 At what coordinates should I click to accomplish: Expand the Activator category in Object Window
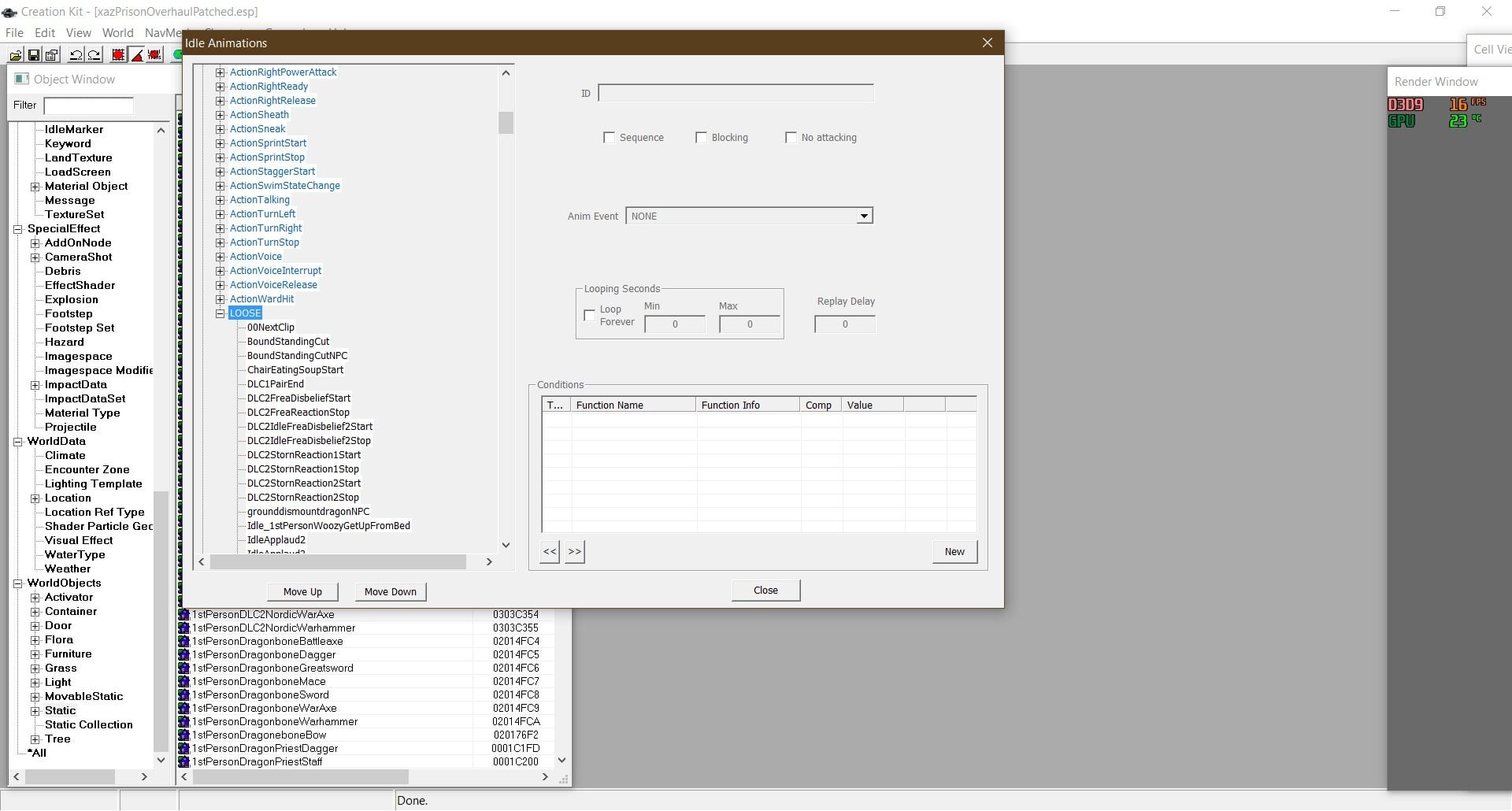(x=35, y=598)
